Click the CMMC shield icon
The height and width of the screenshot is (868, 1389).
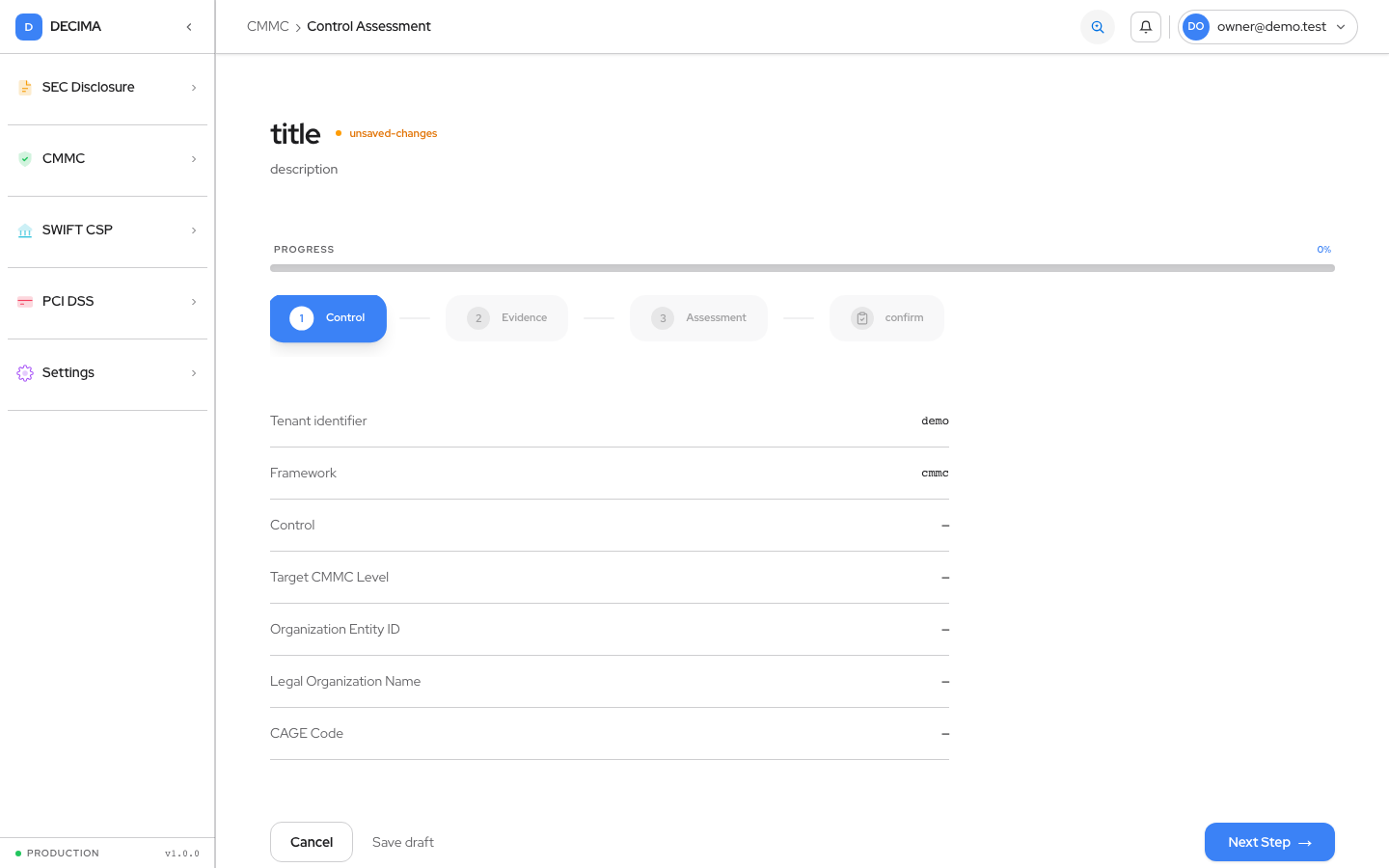point(25,159)
